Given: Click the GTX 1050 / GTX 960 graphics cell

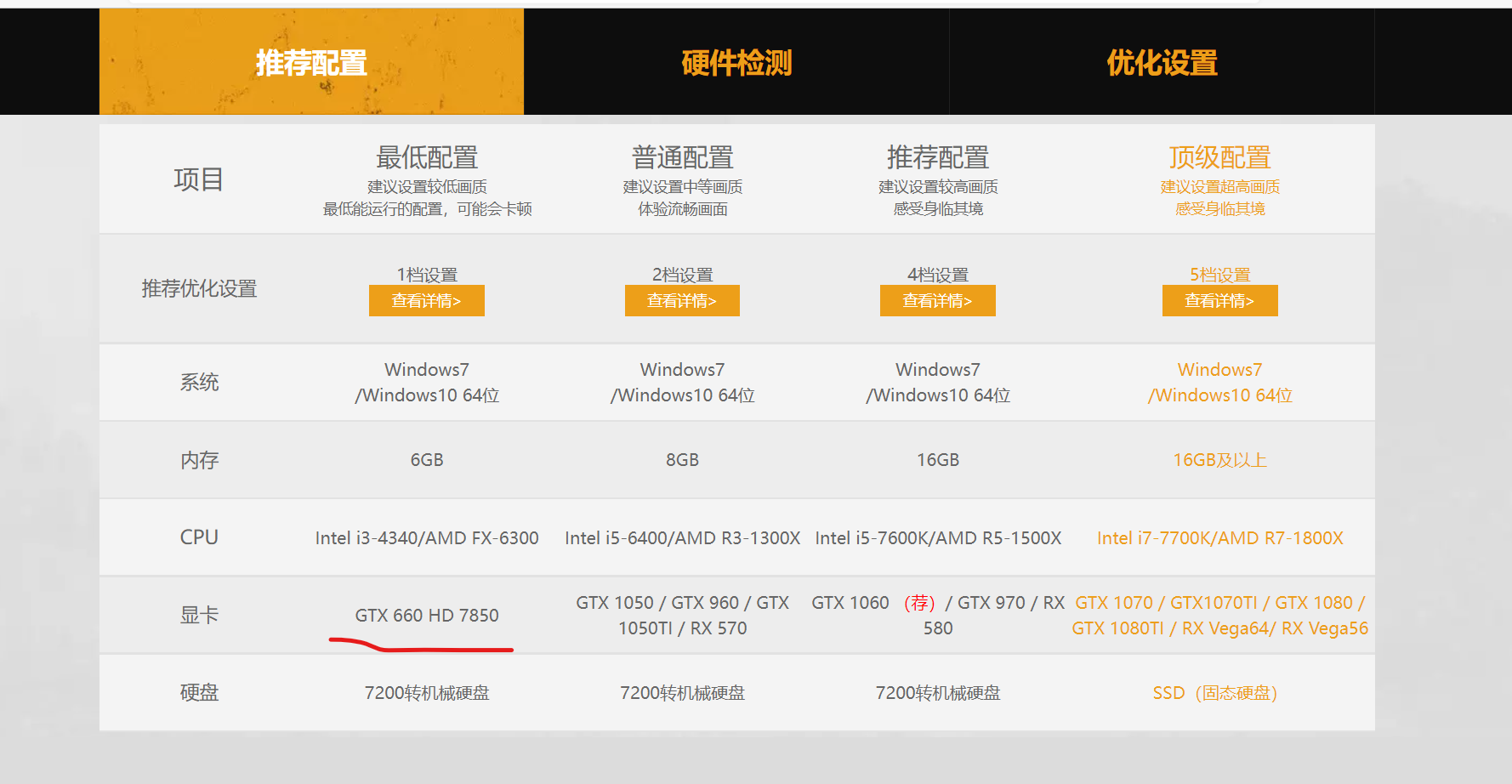Looking at the screenshot, I should (683, 616).
